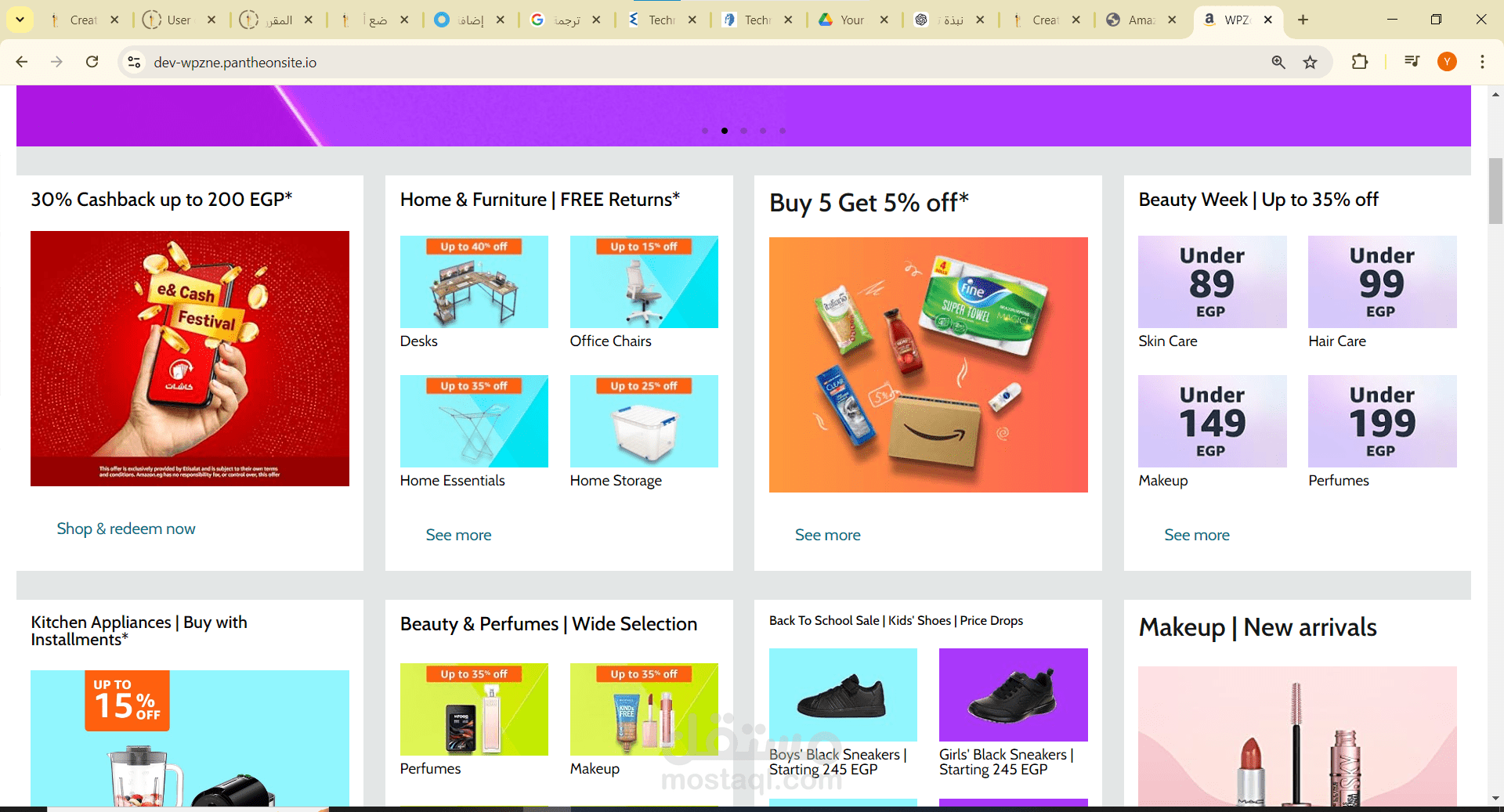
Task: Open Girls' Black Sneakers image
Action: coord(1014,695)
